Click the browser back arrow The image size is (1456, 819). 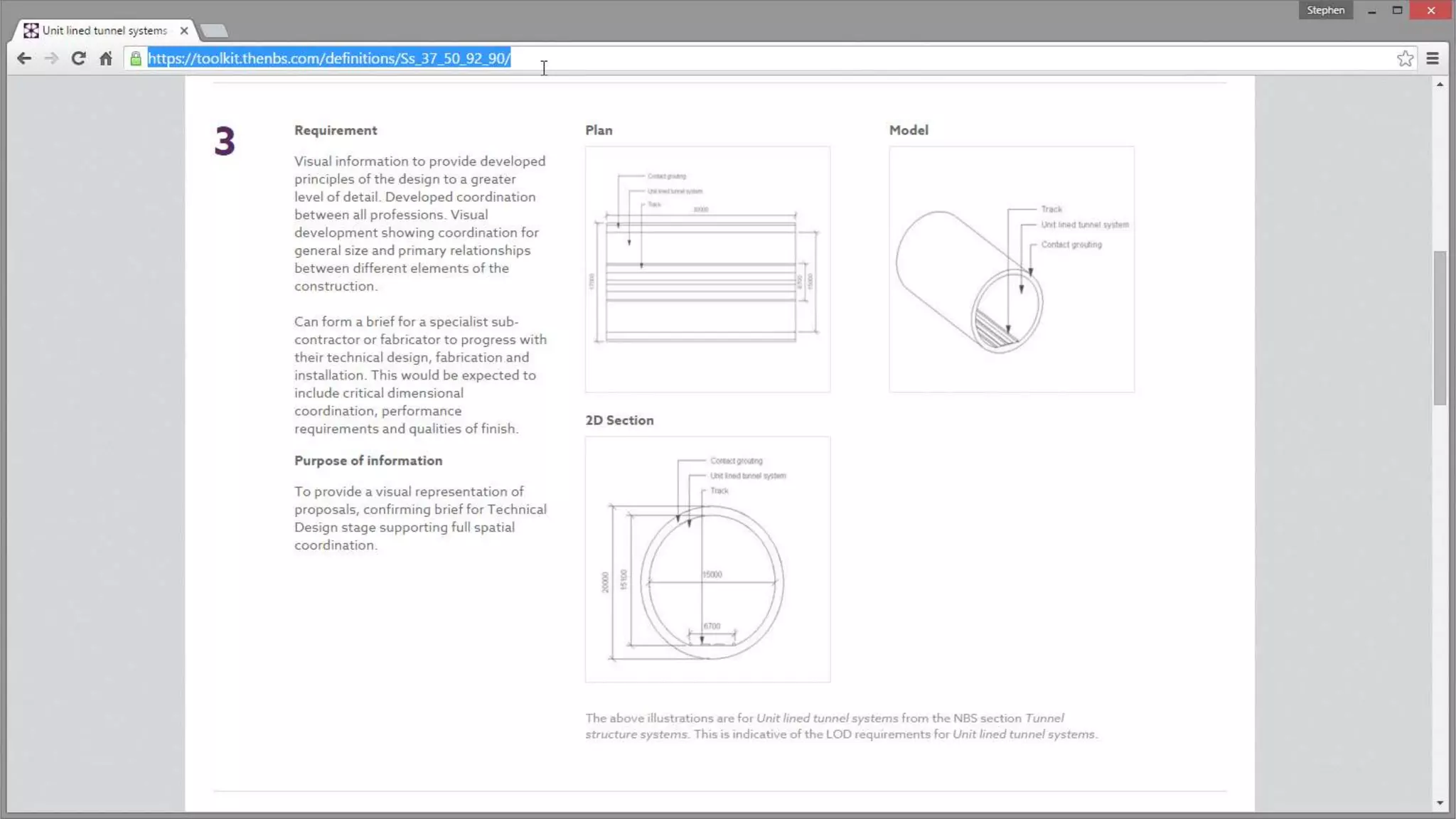[24, 58]
